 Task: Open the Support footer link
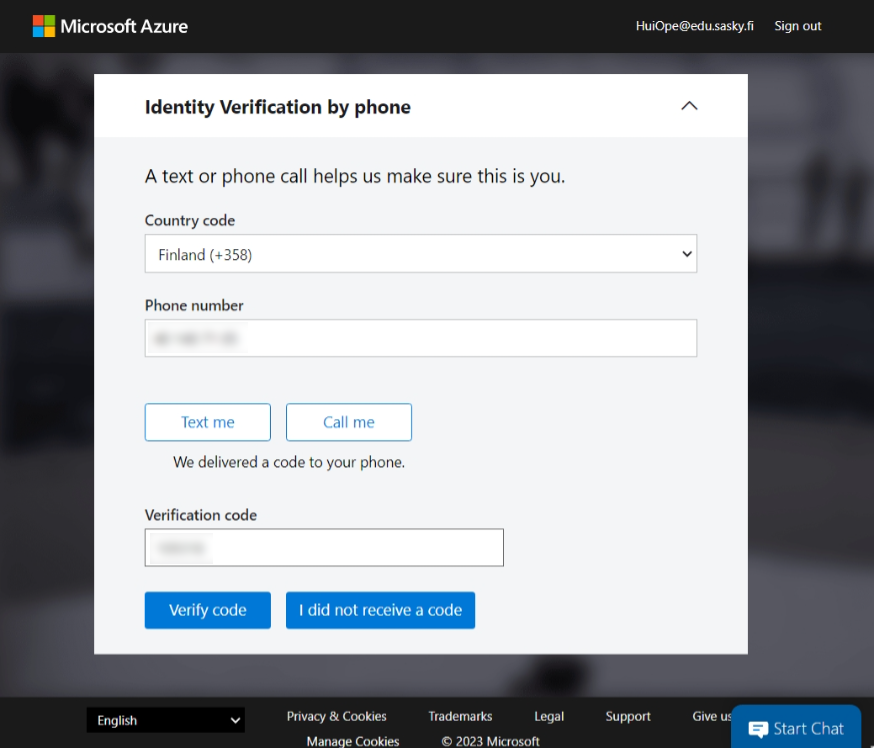click(628, 716)
